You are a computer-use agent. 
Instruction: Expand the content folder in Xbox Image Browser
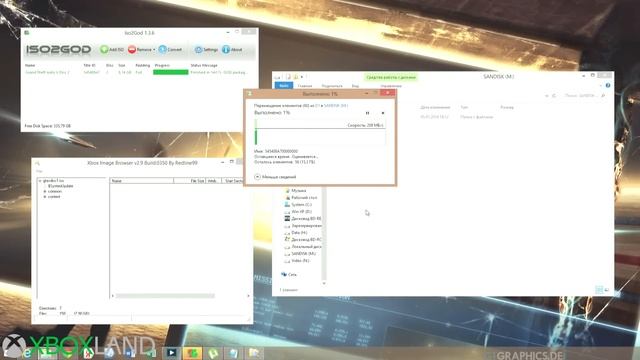pyautogui.click(x=45, y=196)
